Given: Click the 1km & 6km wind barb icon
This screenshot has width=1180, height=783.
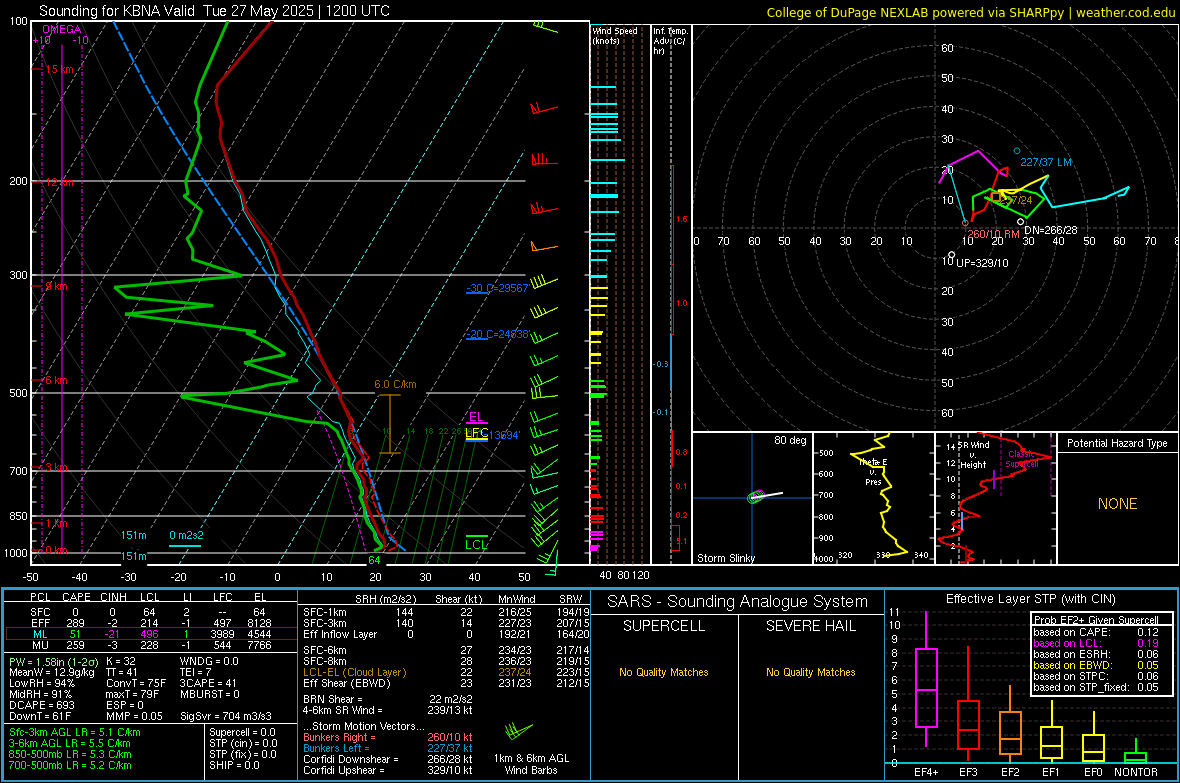Looking at the screenshot, I should coord(518,731).
